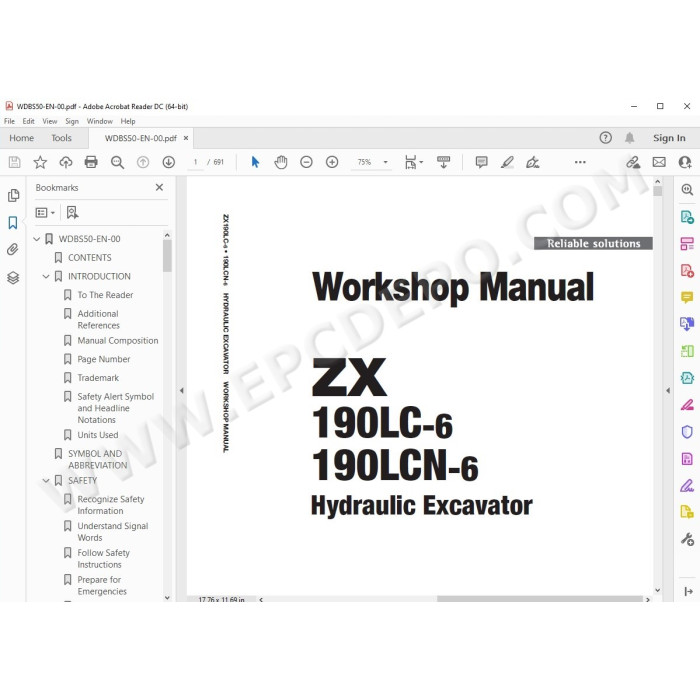Open share with others icon
The width and height of the screenshot is (700, 700).
click(x=685, y=162)
